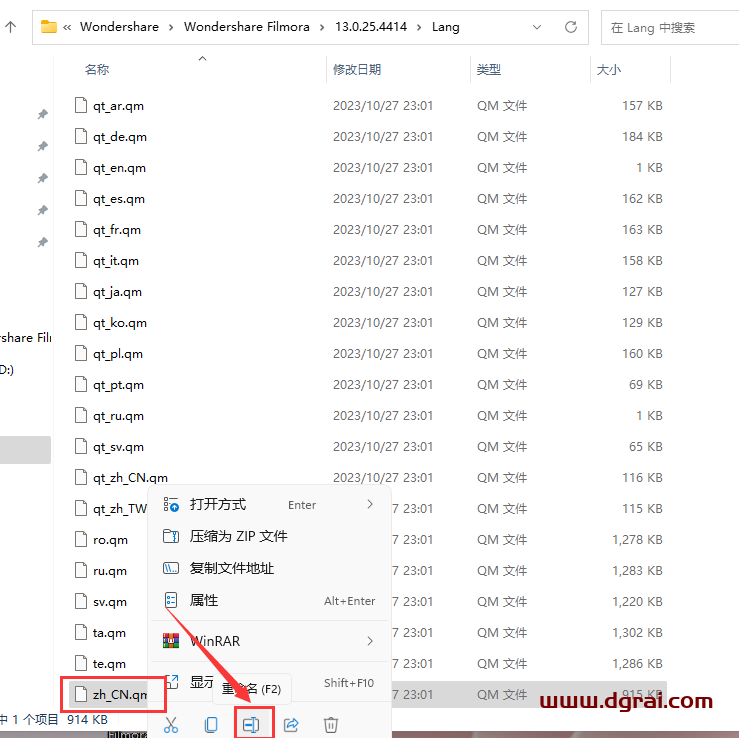
Task: Click file icon next to te.qm
Action: (81, 663)
